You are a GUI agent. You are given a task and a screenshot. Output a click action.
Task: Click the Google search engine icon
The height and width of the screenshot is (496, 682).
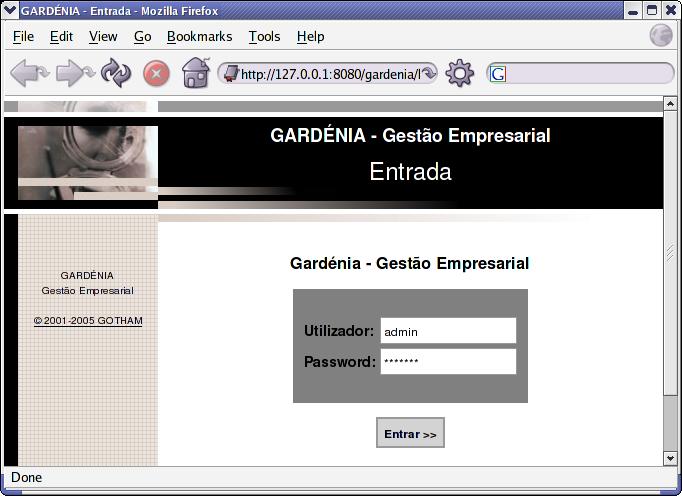[x=498, y=74]
